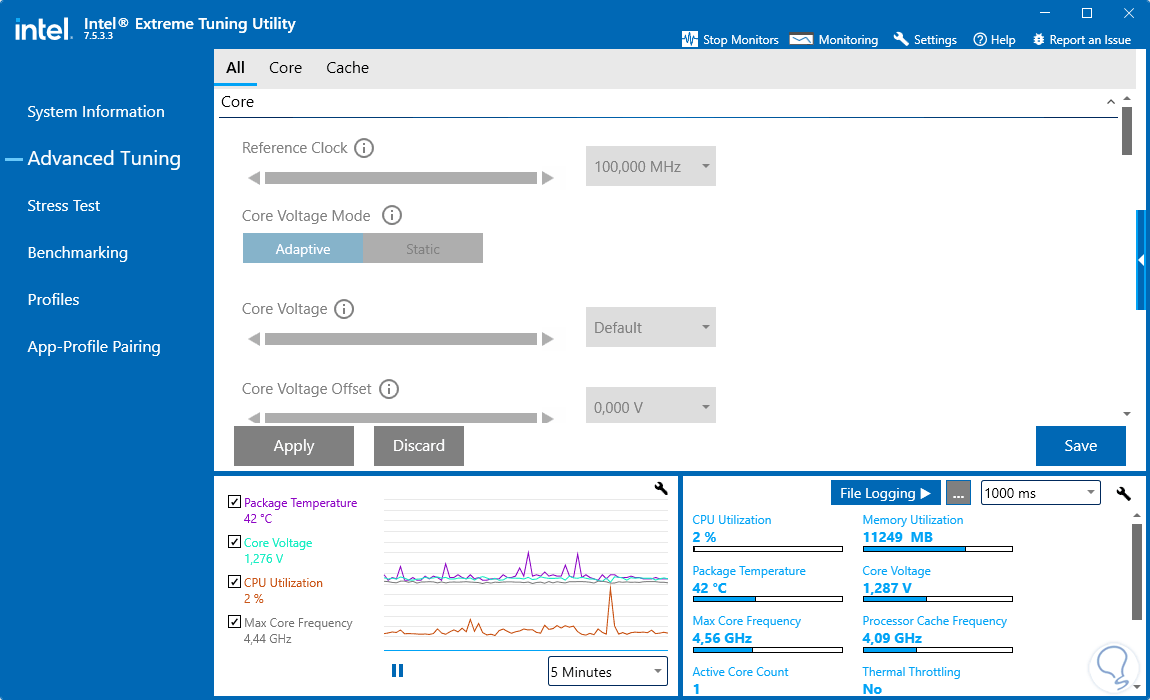Click the Report an Issue bug icon
This screenshot has width=1150, height=700.
pos(1039,40)
